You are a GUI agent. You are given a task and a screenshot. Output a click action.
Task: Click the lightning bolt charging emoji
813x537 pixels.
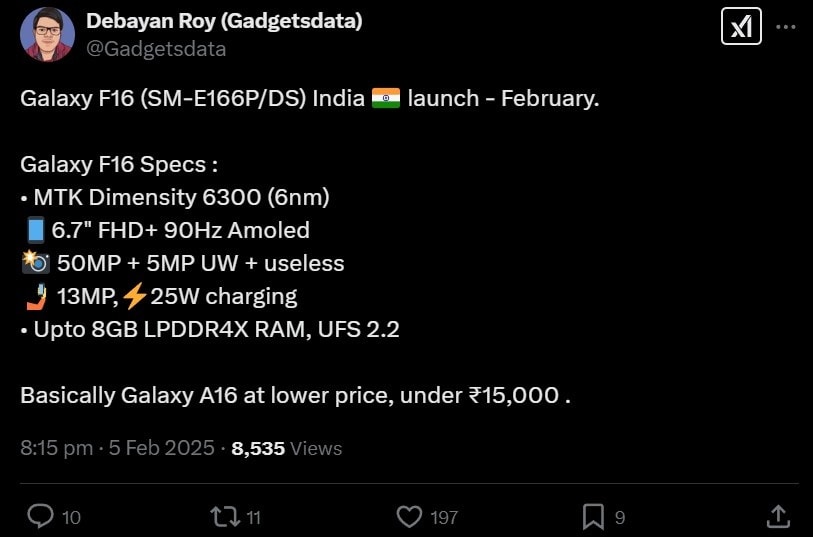point(134,296)
